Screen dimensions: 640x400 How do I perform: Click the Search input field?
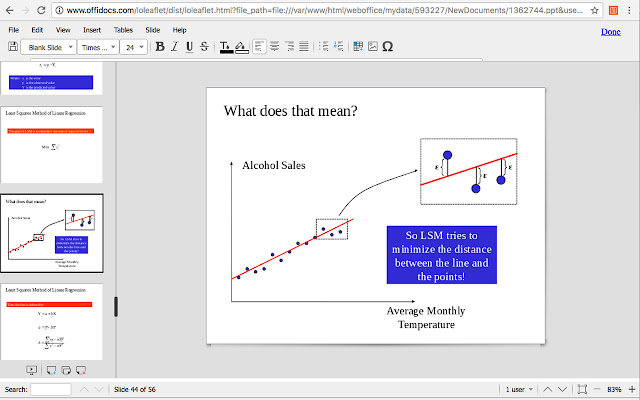[x=50, y=389]
